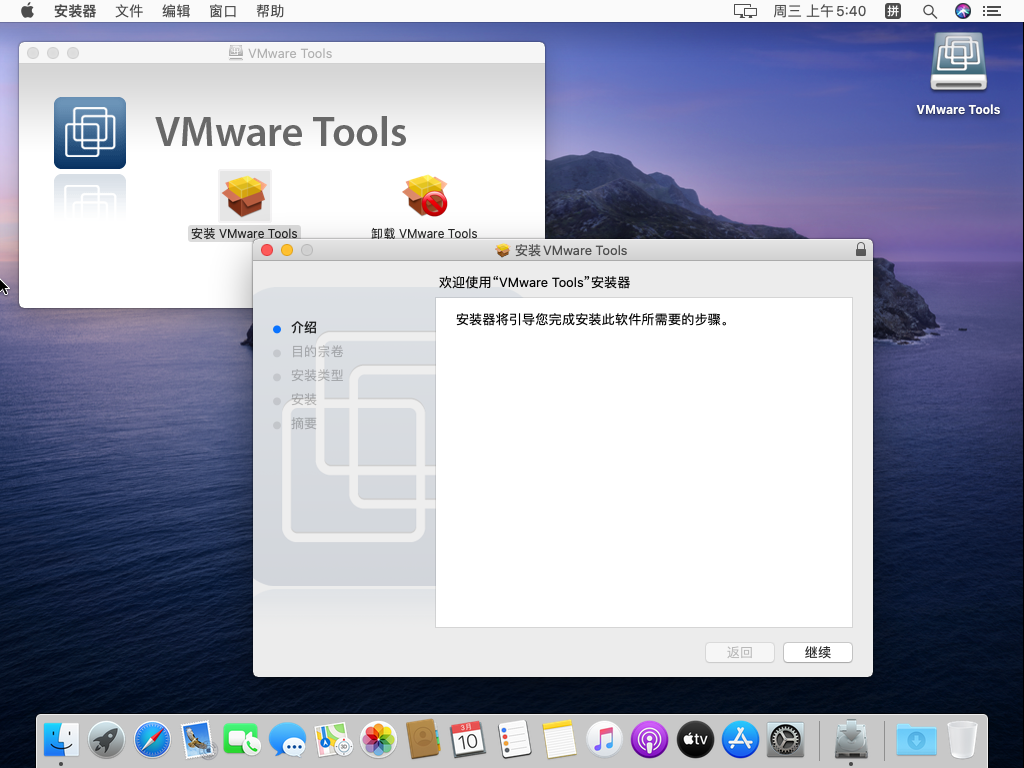Open the Photos app in Dock

379,740
